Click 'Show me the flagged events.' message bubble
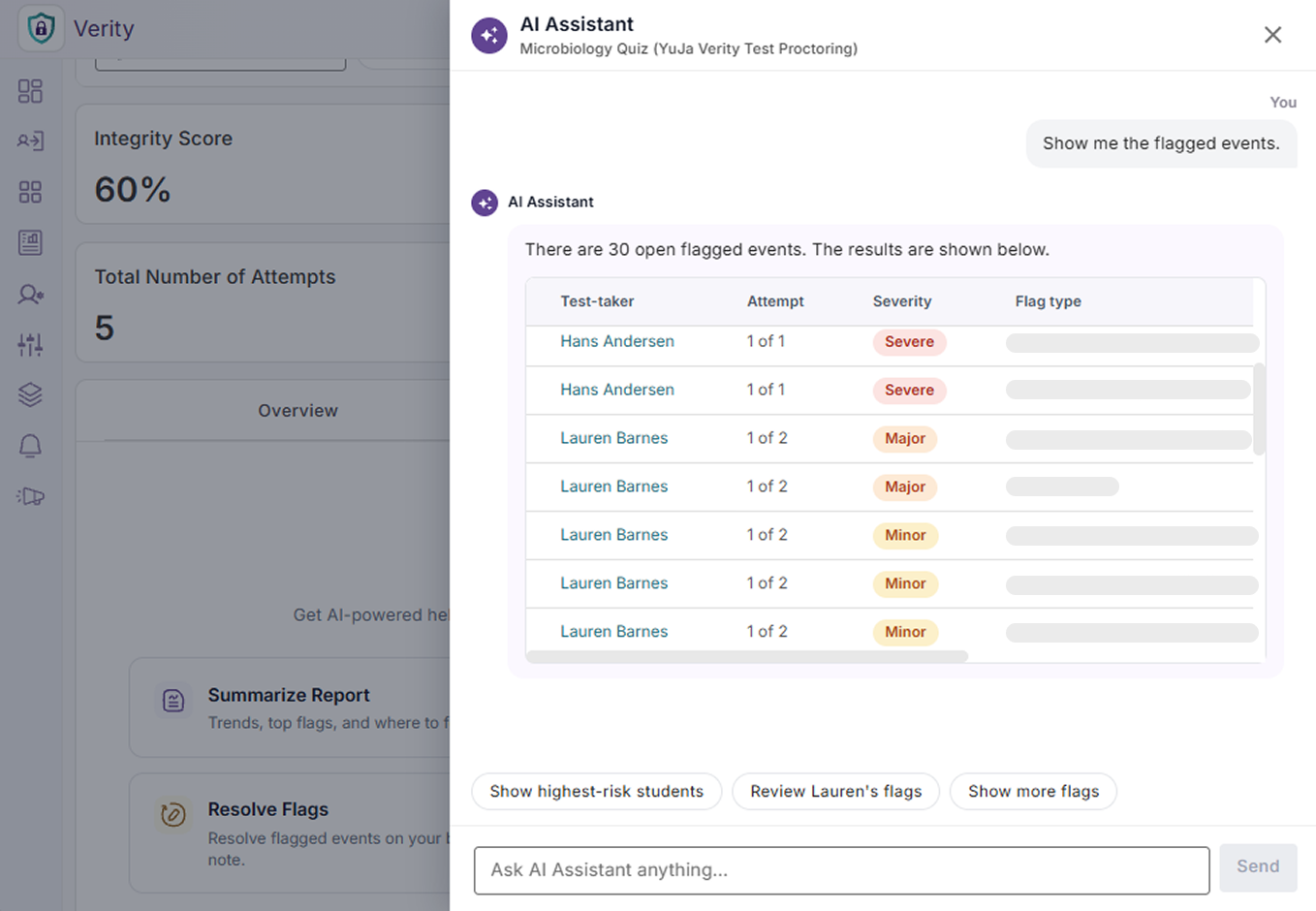 click(x=1161, y=143)
